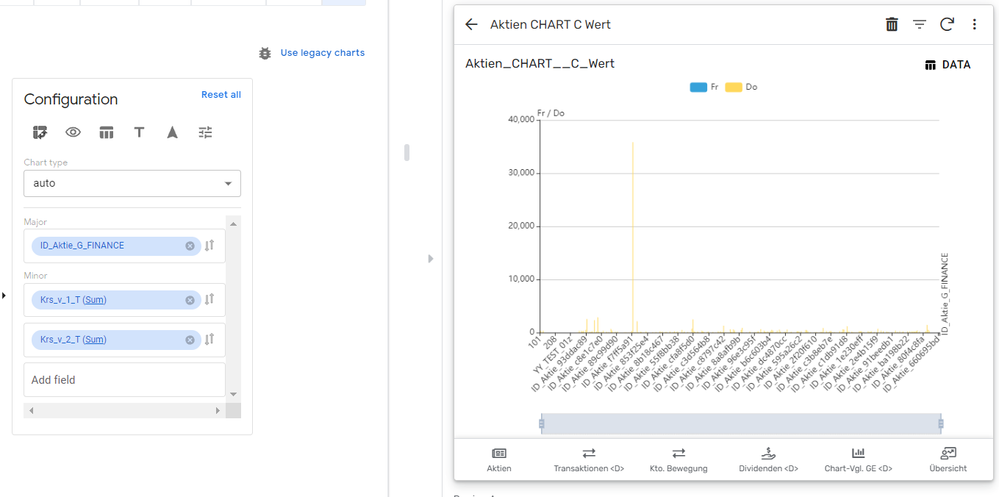Expand the preview pane collapse arrow

tap(431, 259)
